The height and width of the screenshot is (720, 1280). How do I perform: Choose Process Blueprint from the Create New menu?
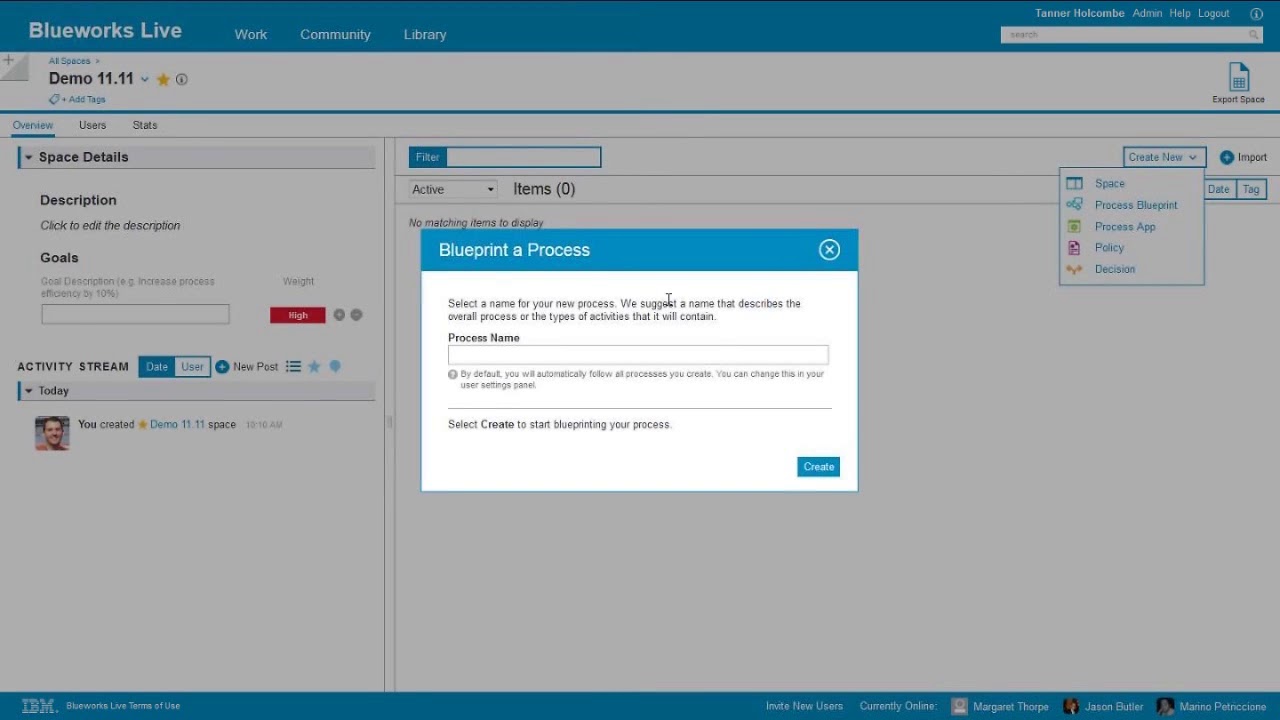pyautogui.click(x=1136, y=205)
